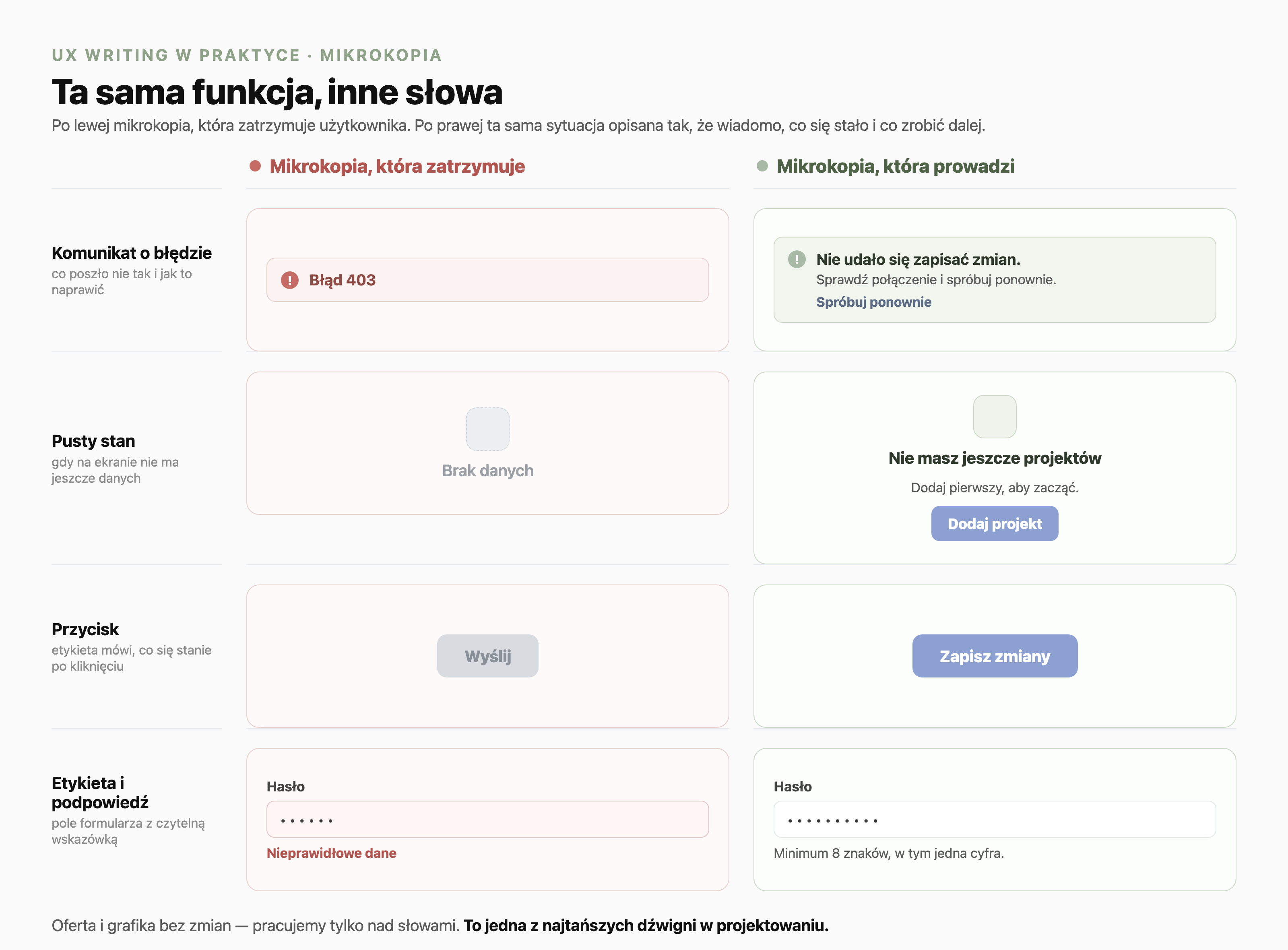Click the red dot beside Mikrokopia, która zatrzymuje

[x=255, y=166]
